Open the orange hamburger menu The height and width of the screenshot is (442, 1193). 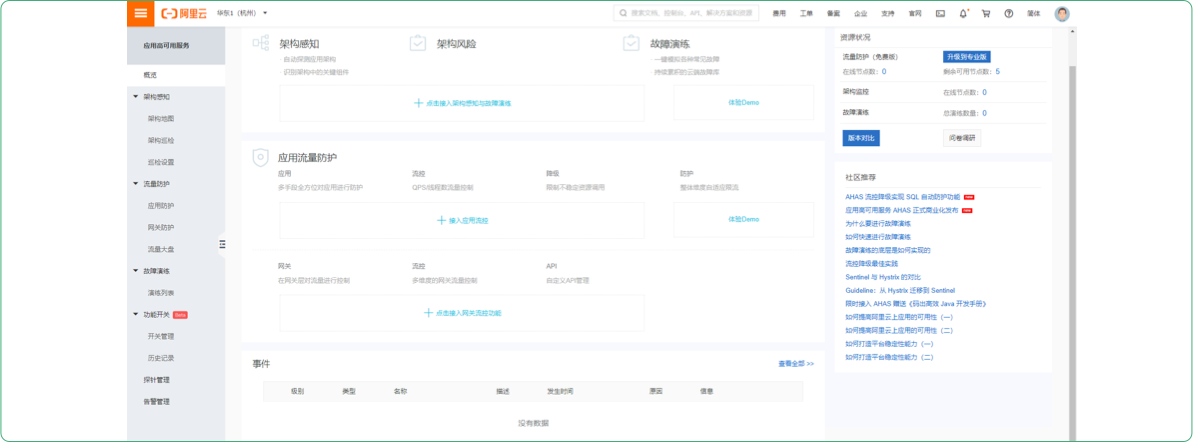(x=141, y=13)
